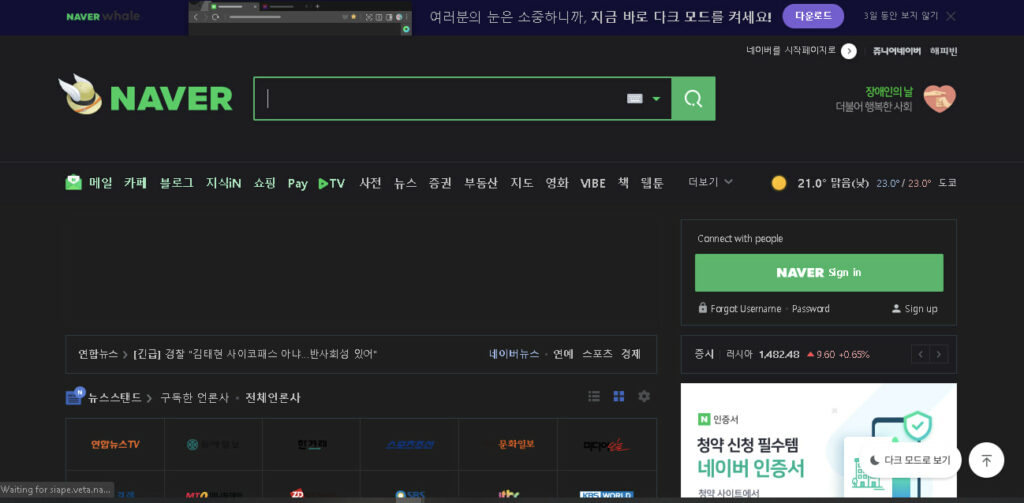Open the 책 menu item
Screen dimensions: 1024x503
[x=624, y=182]
